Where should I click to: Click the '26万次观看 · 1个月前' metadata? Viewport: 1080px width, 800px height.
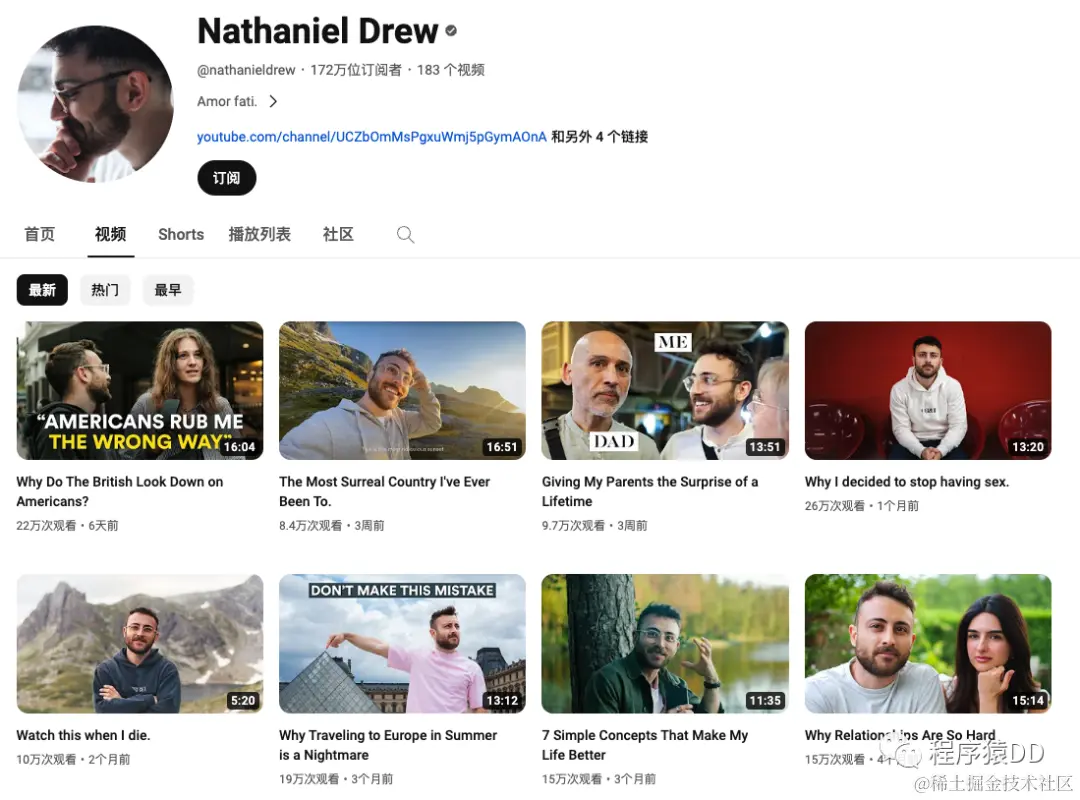tap(862, 505)
